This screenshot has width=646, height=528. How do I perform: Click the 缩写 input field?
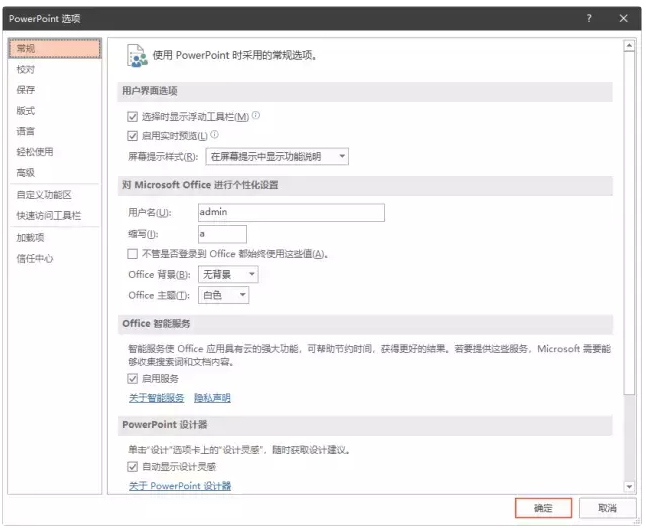[x=222, y=234]
